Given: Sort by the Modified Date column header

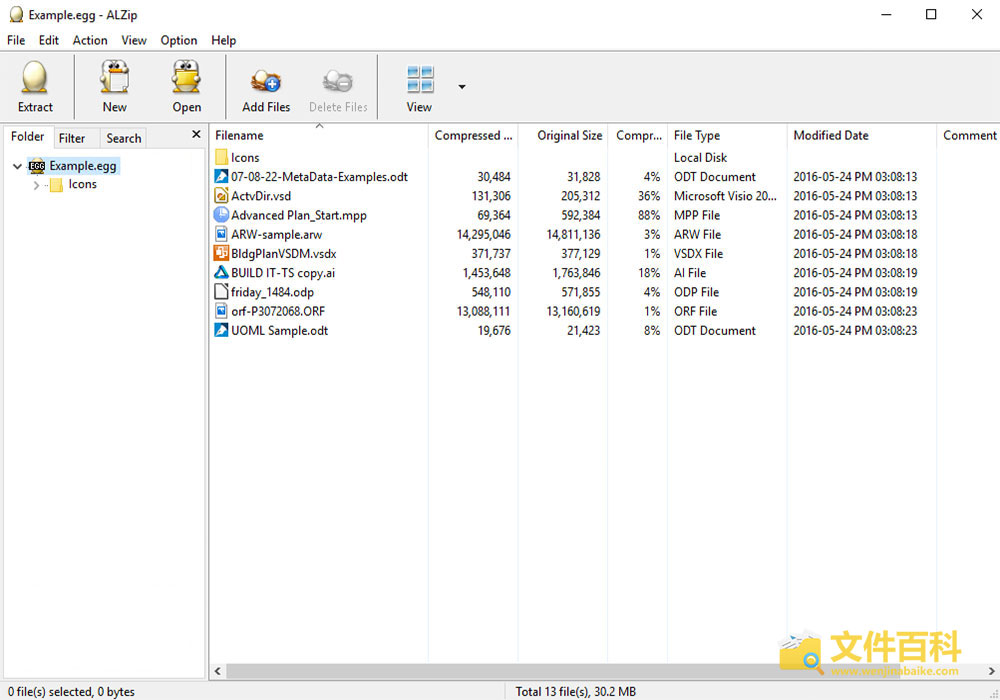Looking at the screenshot, I should click(862, 135).
